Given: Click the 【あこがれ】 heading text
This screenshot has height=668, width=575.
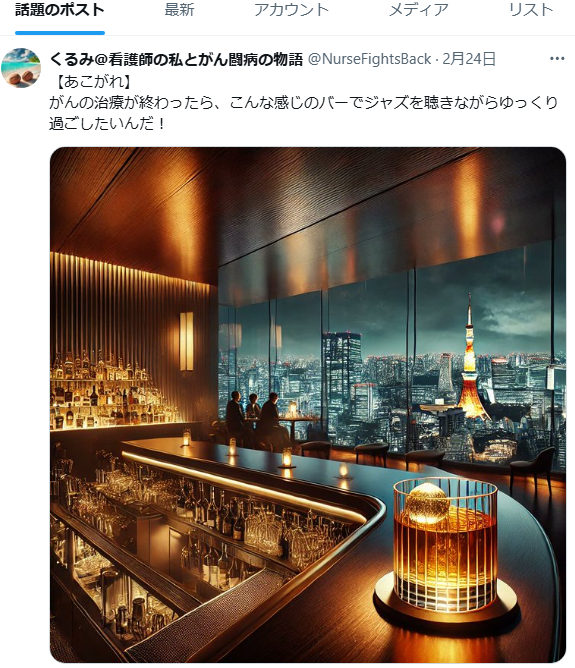Looking at the screenshot, I should [94, 81].
